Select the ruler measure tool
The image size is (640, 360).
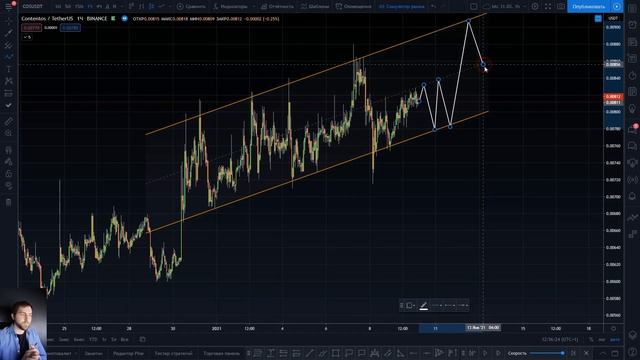[8, 121]
